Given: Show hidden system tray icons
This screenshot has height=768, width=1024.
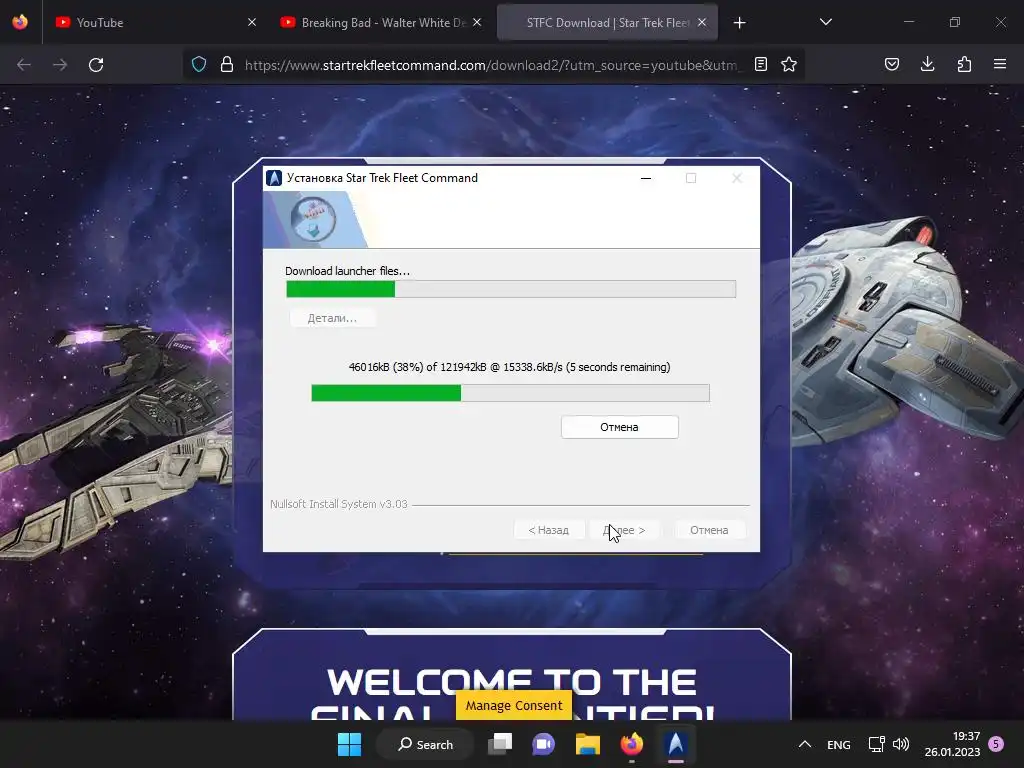Looking at the screenshot, I should point(805,744).
